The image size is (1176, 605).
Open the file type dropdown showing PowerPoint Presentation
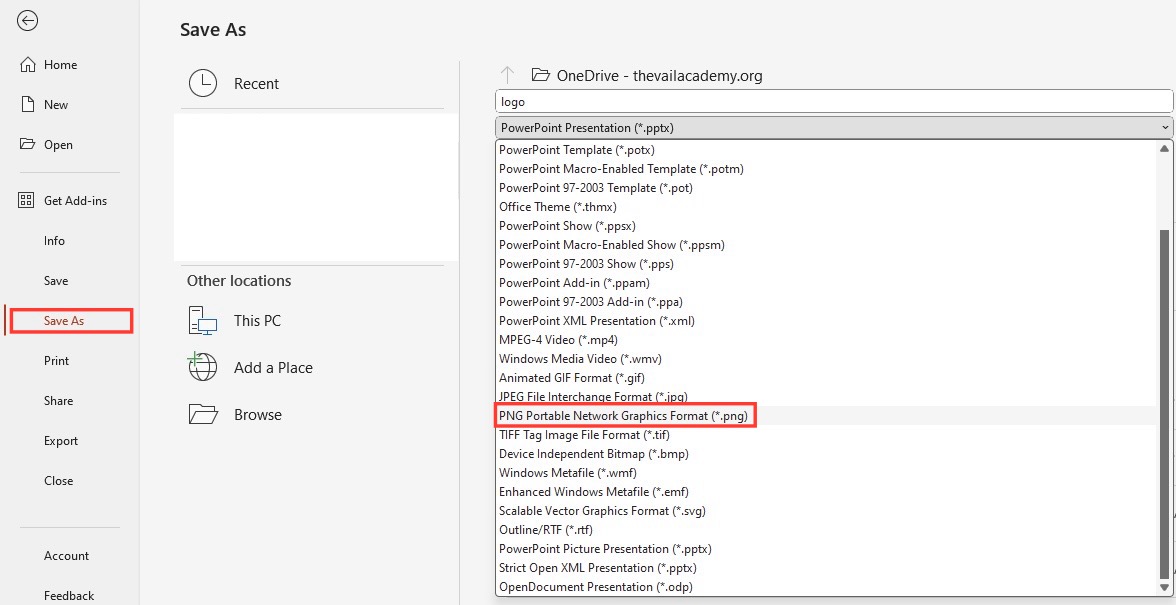(834, 127)
